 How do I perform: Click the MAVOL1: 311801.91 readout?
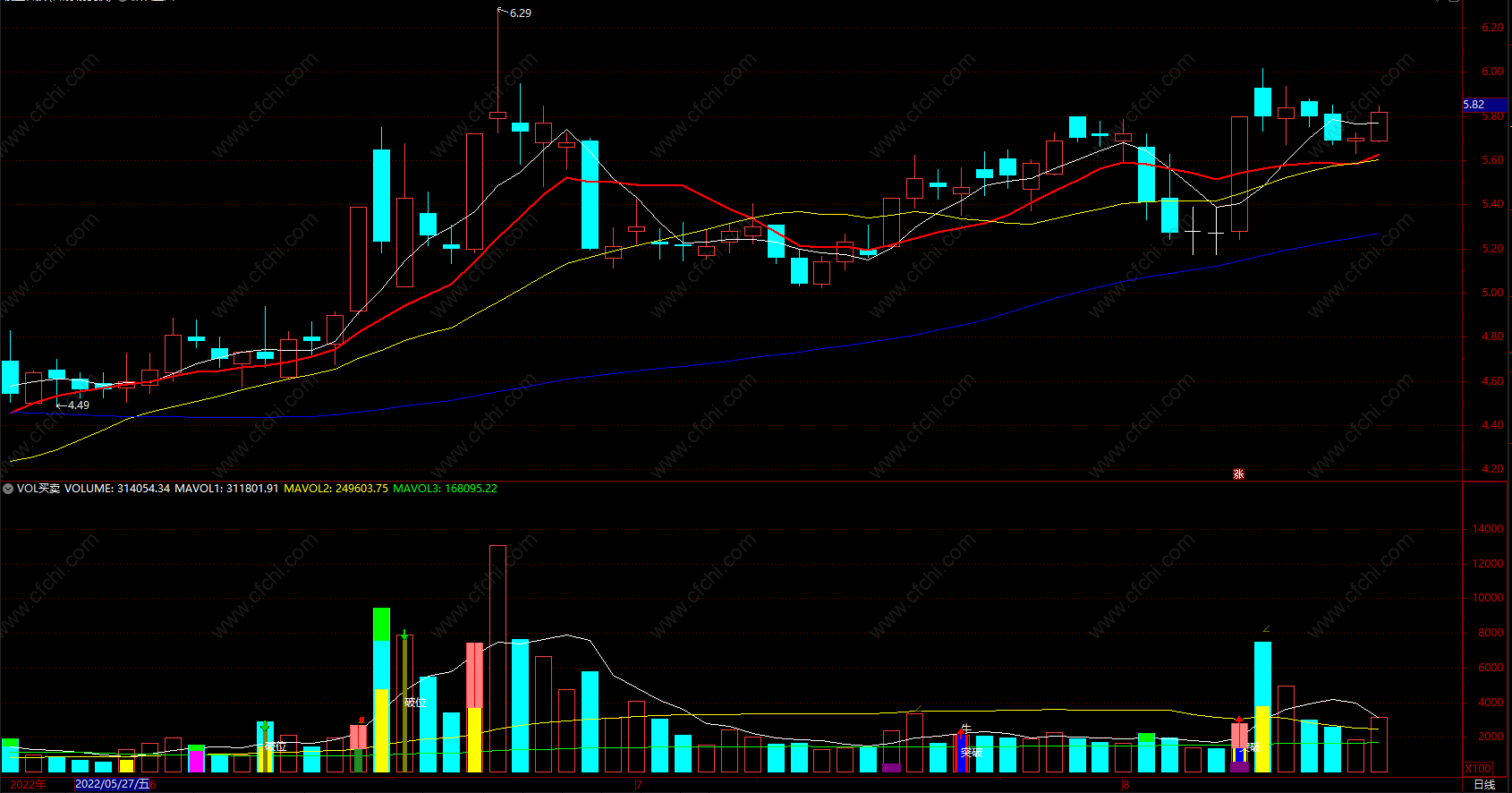tap(226, 489)
